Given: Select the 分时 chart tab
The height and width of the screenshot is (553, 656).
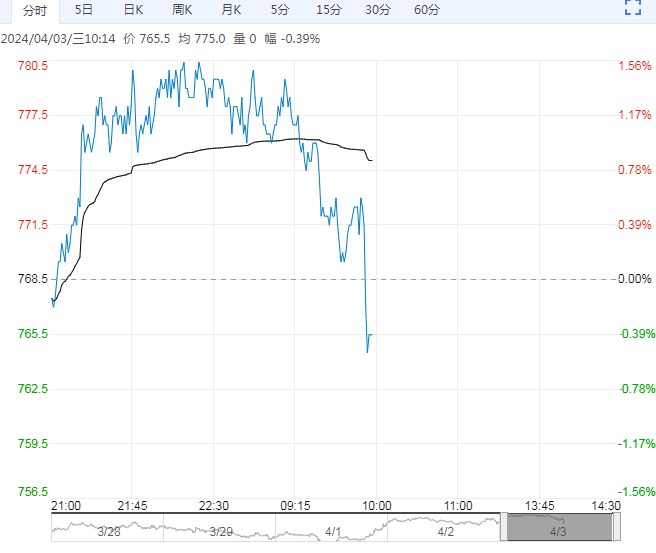Looking at the screenshot, I should tap(35, 10).
